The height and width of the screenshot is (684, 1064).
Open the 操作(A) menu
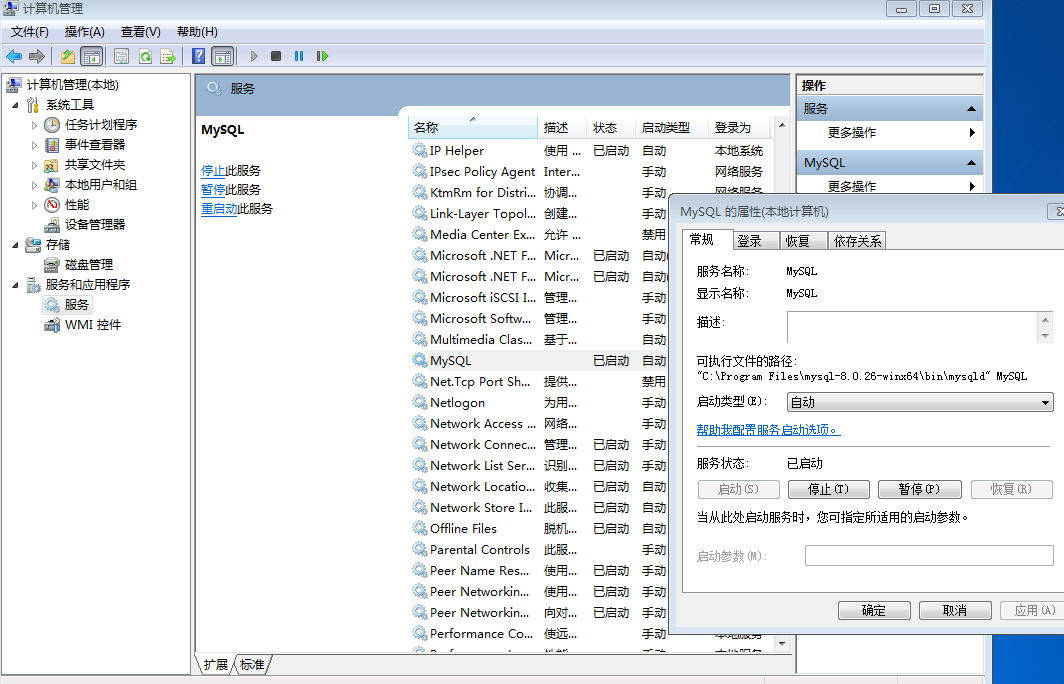click(x=85, y=32)
